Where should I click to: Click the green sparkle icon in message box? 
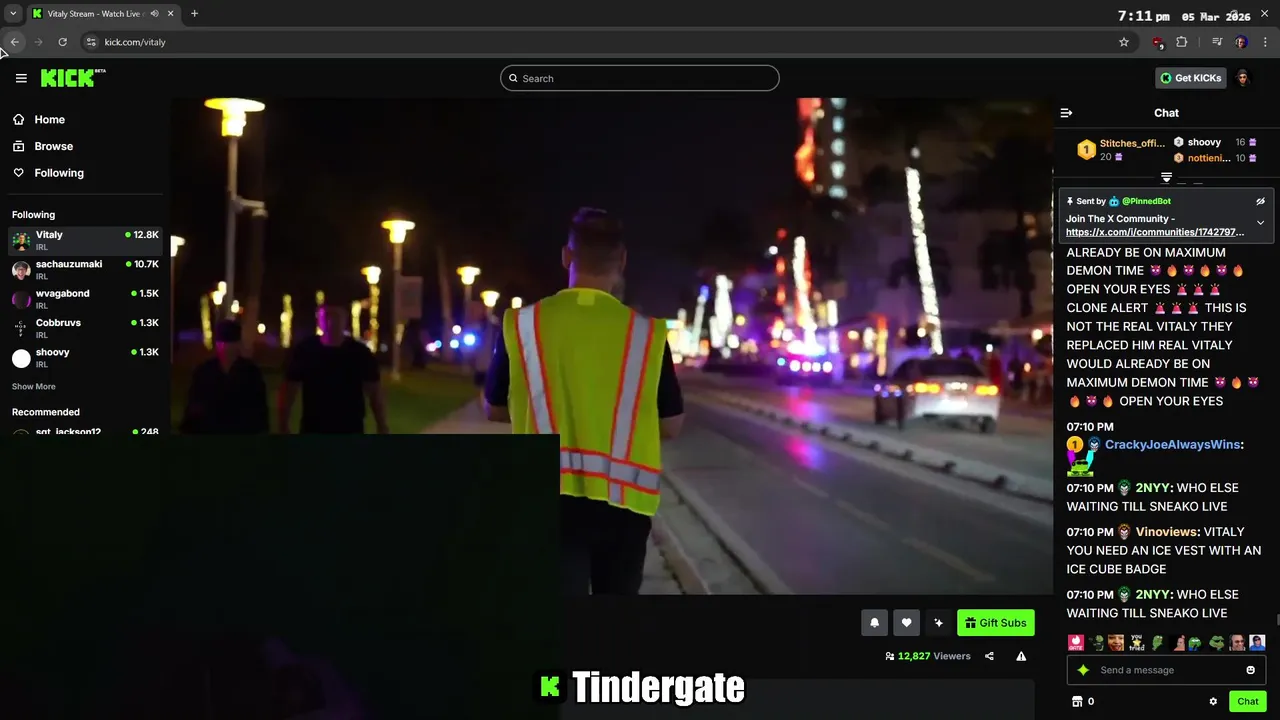tap(1083, 670)
